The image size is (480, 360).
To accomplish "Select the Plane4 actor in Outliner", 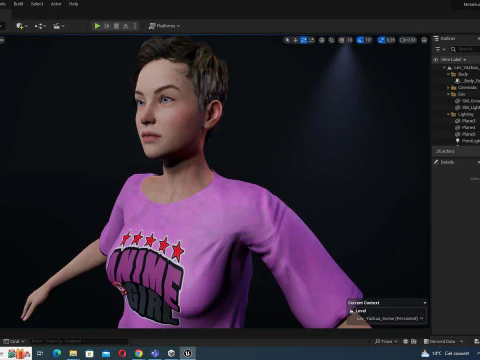I will [465, 128].
